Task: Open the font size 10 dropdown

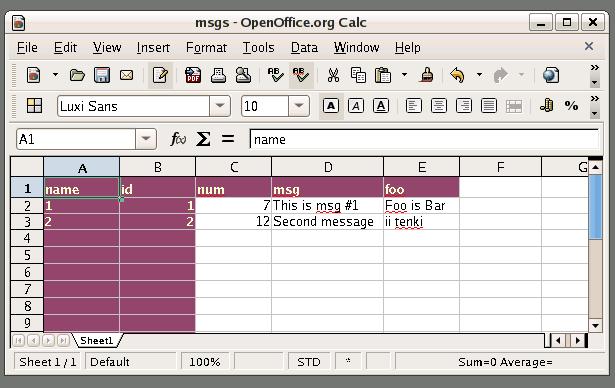Action: (x=299, y=106)
